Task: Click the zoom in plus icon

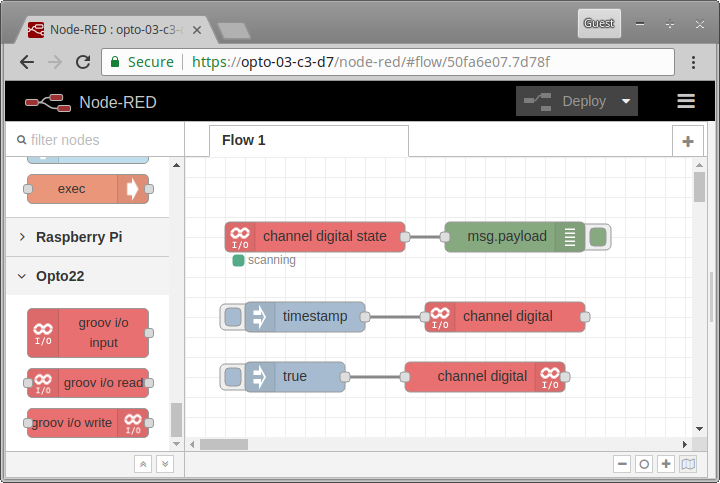Action: tap(666, 464)
